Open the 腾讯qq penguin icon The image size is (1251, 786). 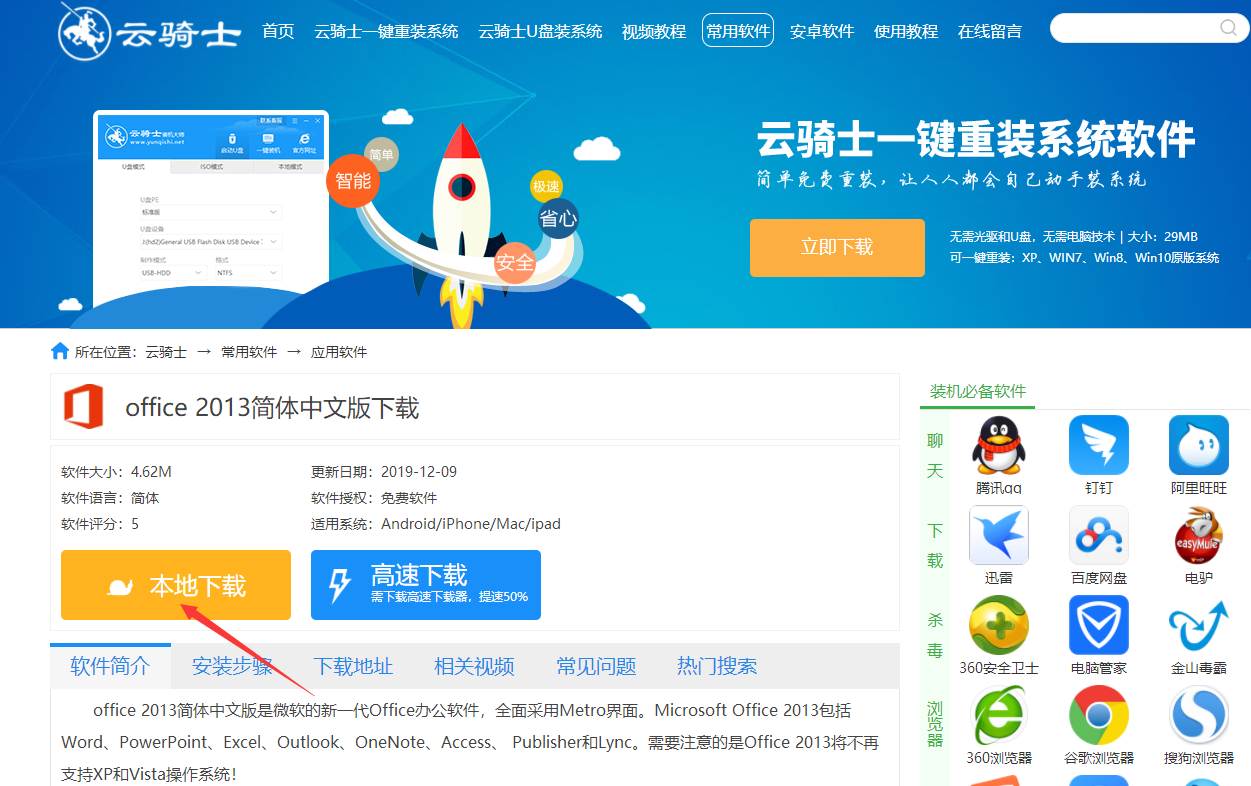pyautogui.click(x=999, y=446)
